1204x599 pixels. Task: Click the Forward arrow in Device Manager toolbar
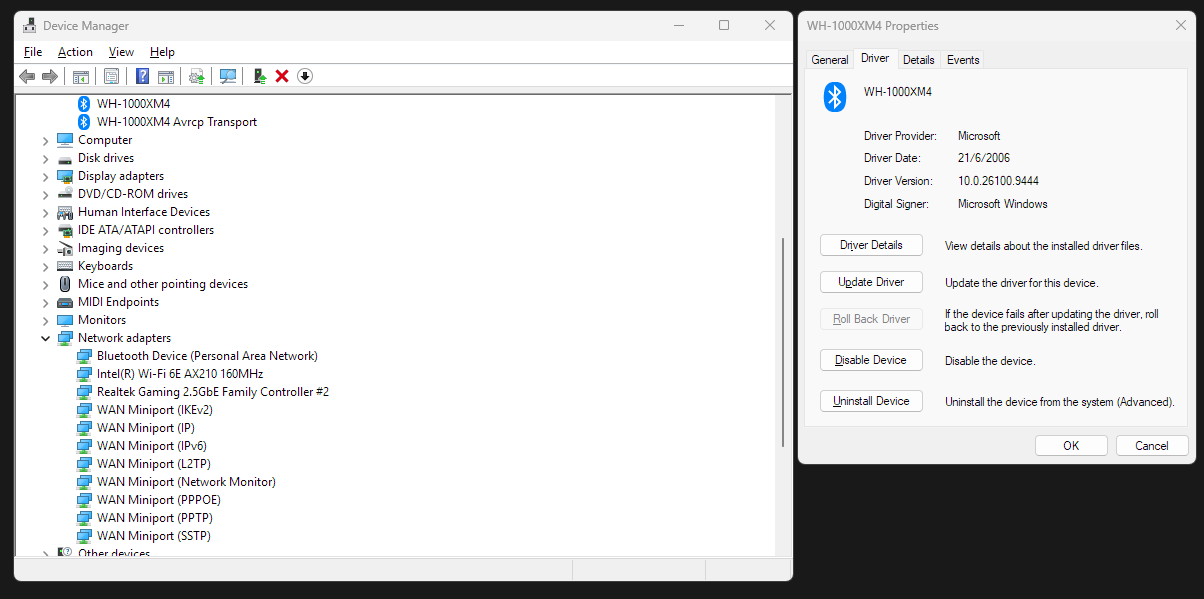[x=49, y=76]
